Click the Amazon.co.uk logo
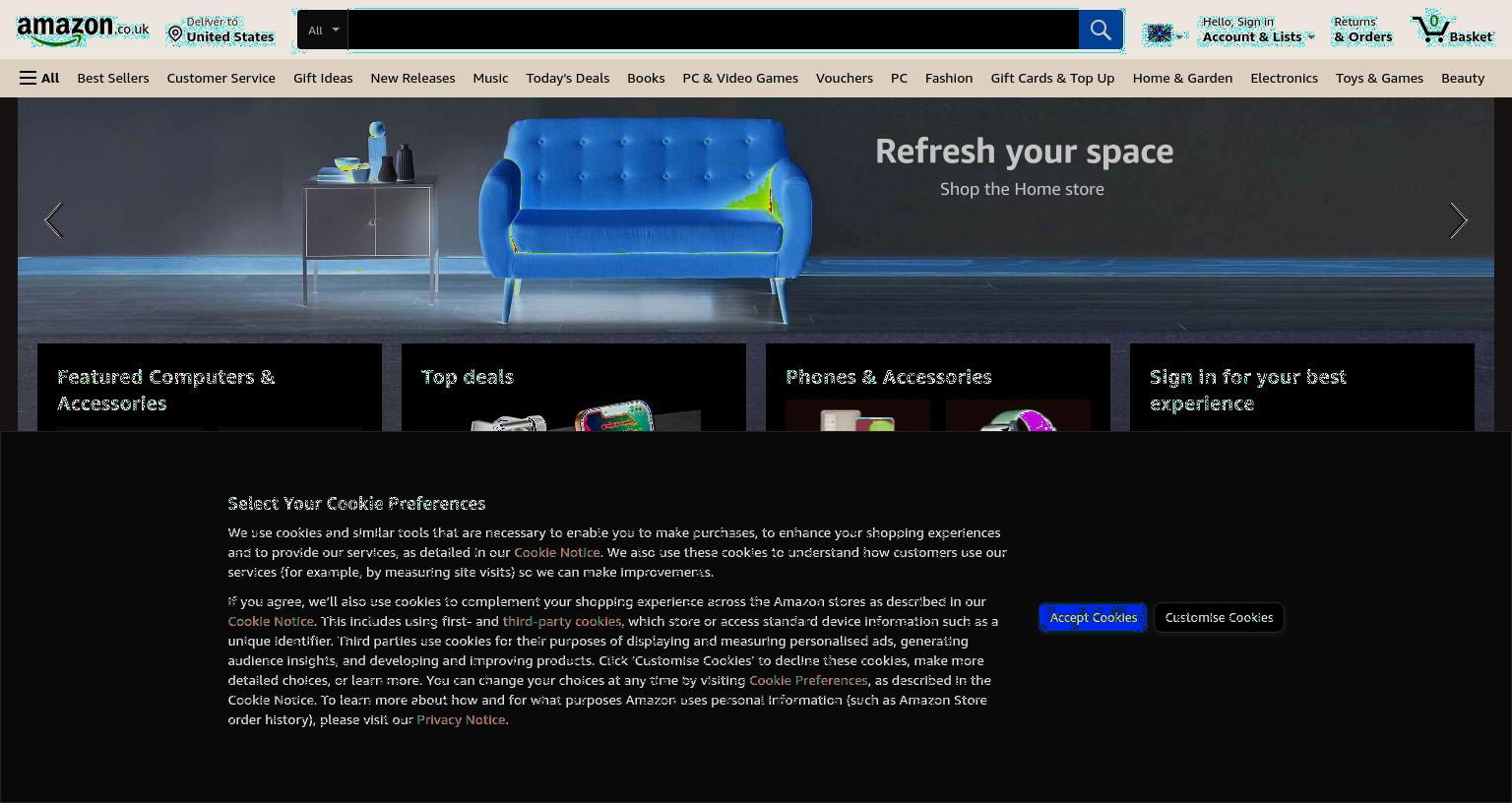Screen dimensions: 1512x803 83,30
